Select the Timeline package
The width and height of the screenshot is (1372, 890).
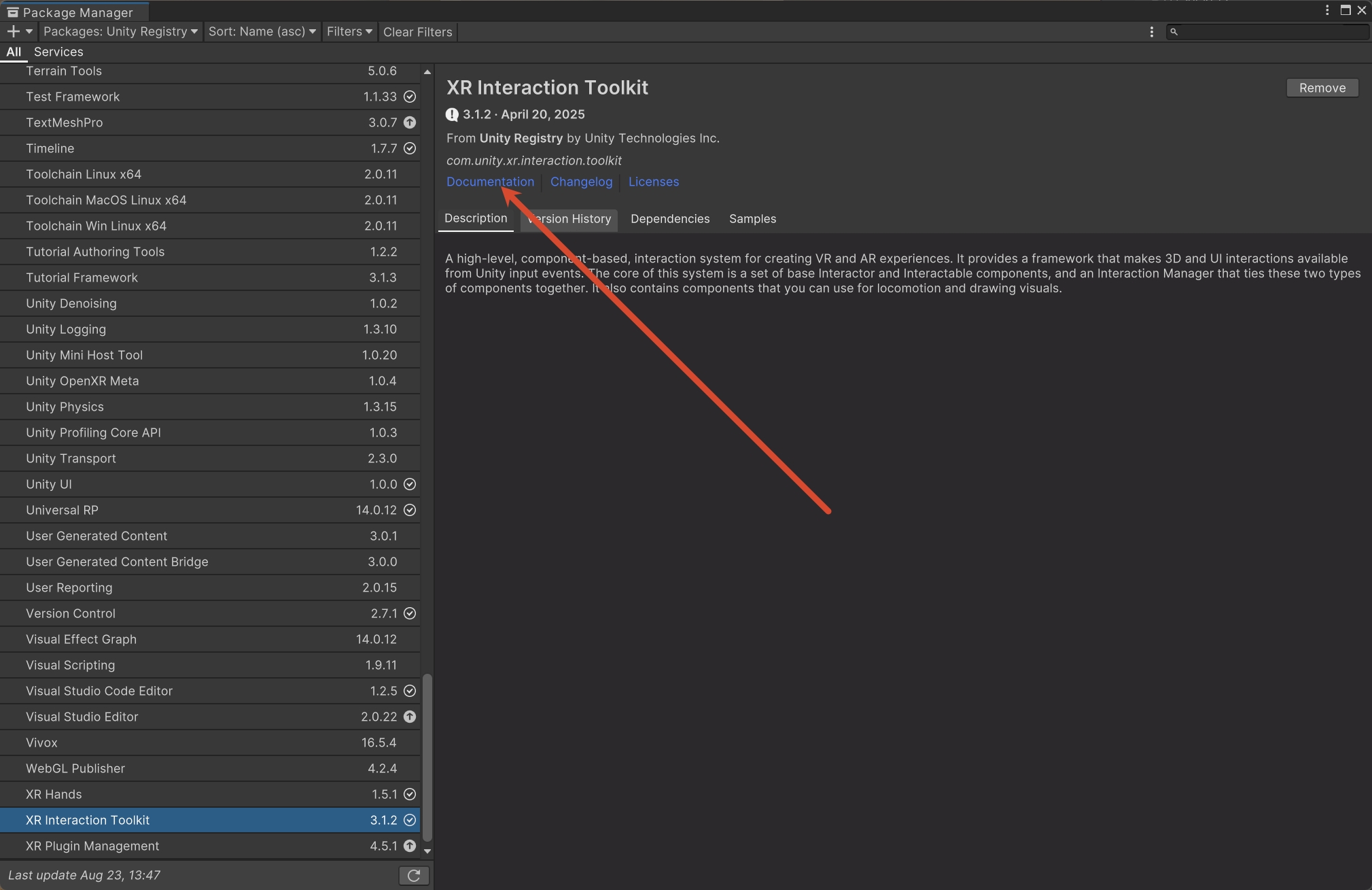[x=210, y=148]
